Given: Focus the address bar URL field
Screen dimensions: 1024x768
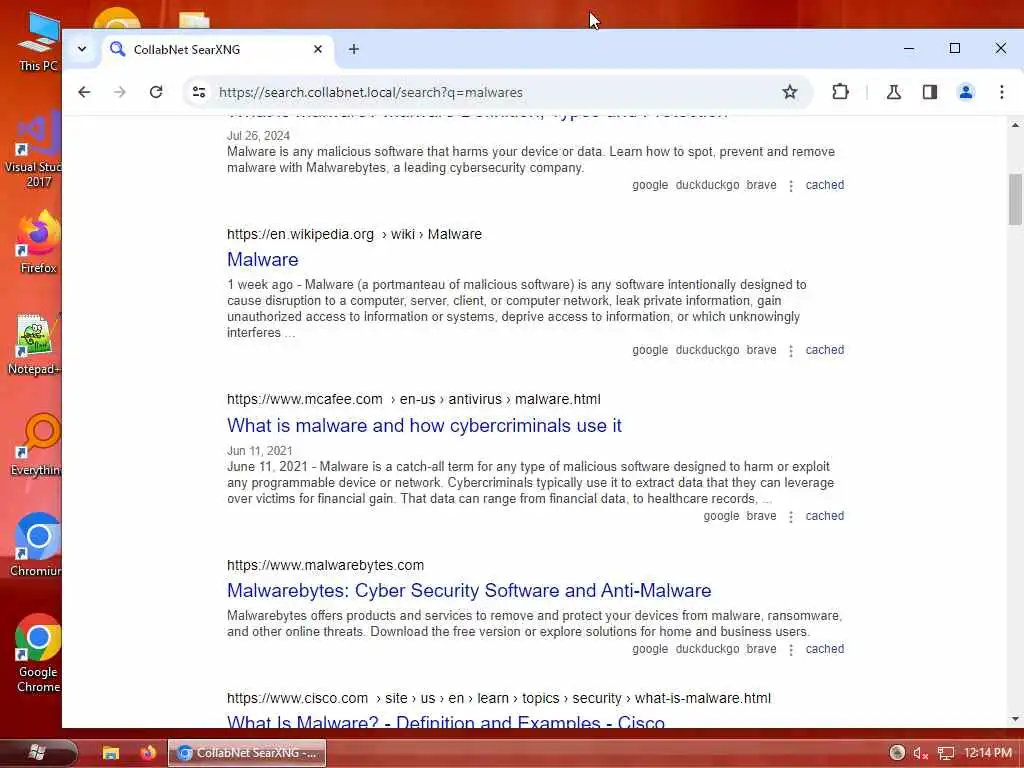Looking at the screenshot, I should [496, 92].
